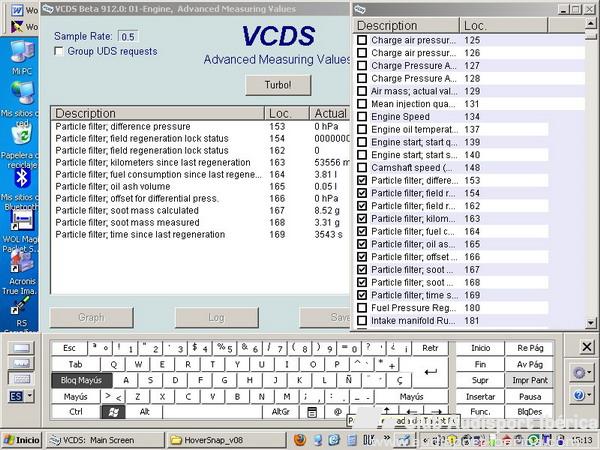Switch to the writing pad input mode

click(x=21, y=348)
